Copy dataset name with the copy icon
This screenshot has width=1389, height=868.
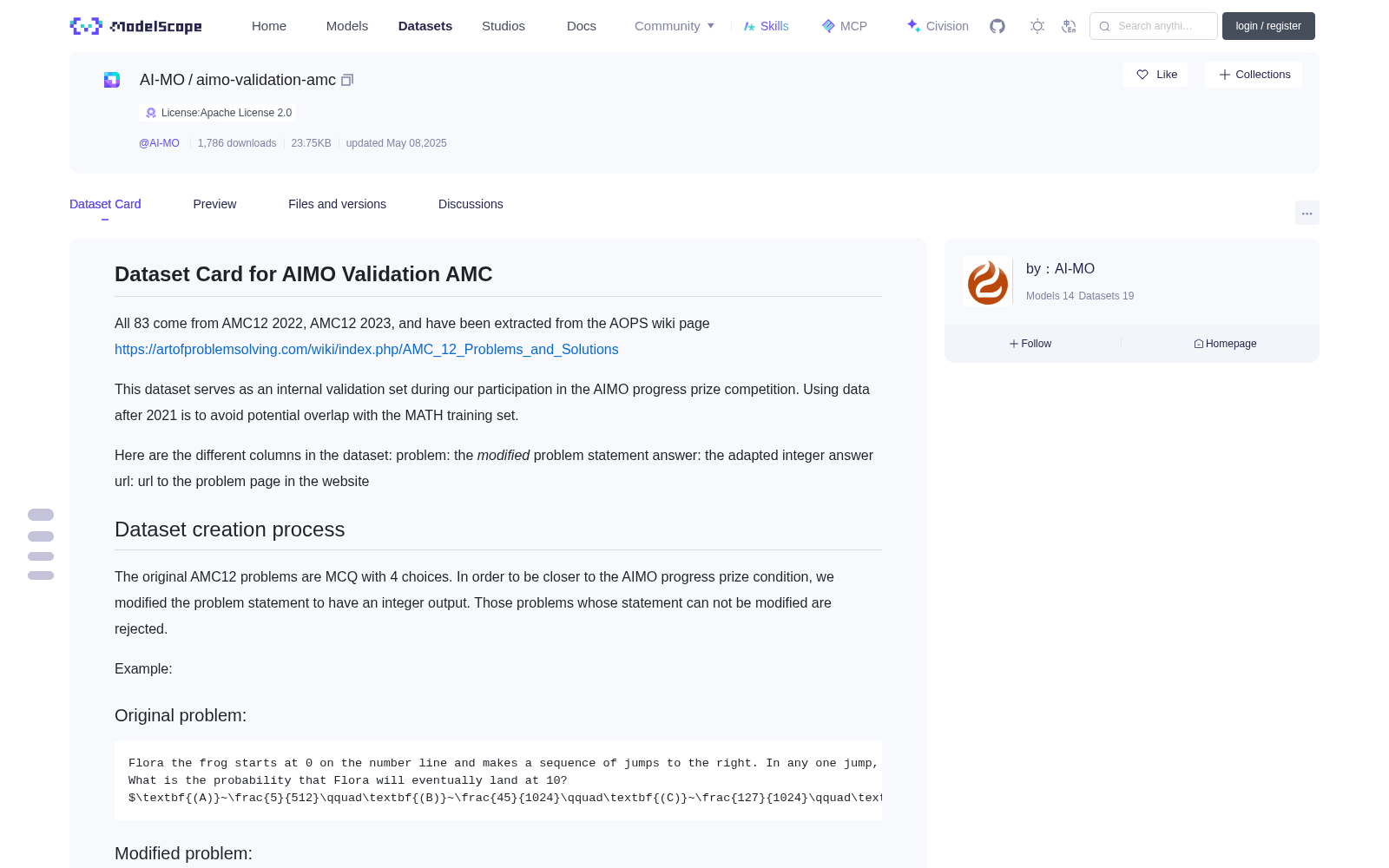[x=347, y=80]
